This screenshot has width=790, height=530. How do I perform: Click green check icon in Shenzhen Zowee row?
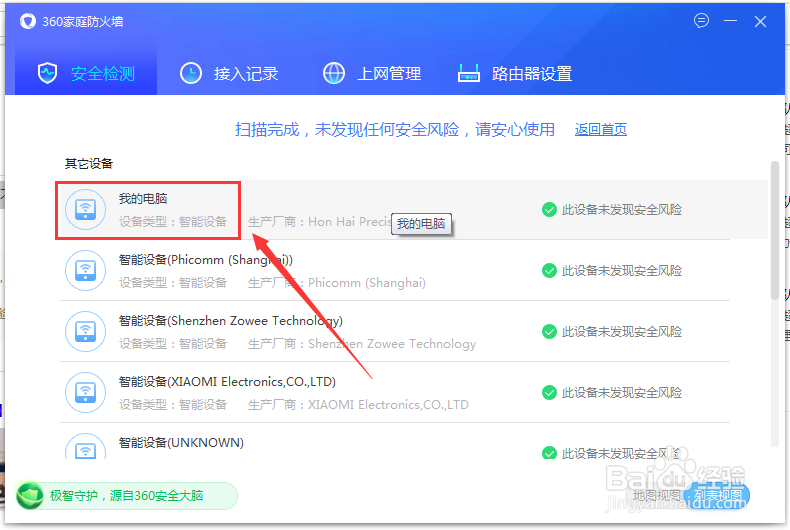click(549, 332)
